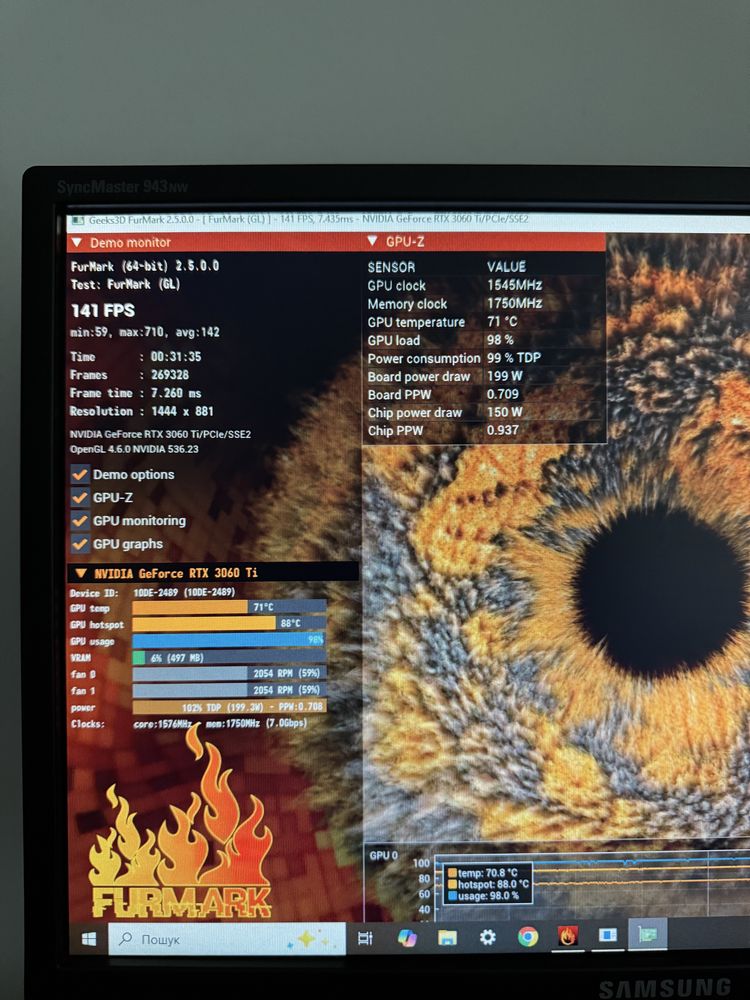This screenshot has width=750, height=1000.
Task: Click the Power consumption 99 % TDP row
Action: 483,358
